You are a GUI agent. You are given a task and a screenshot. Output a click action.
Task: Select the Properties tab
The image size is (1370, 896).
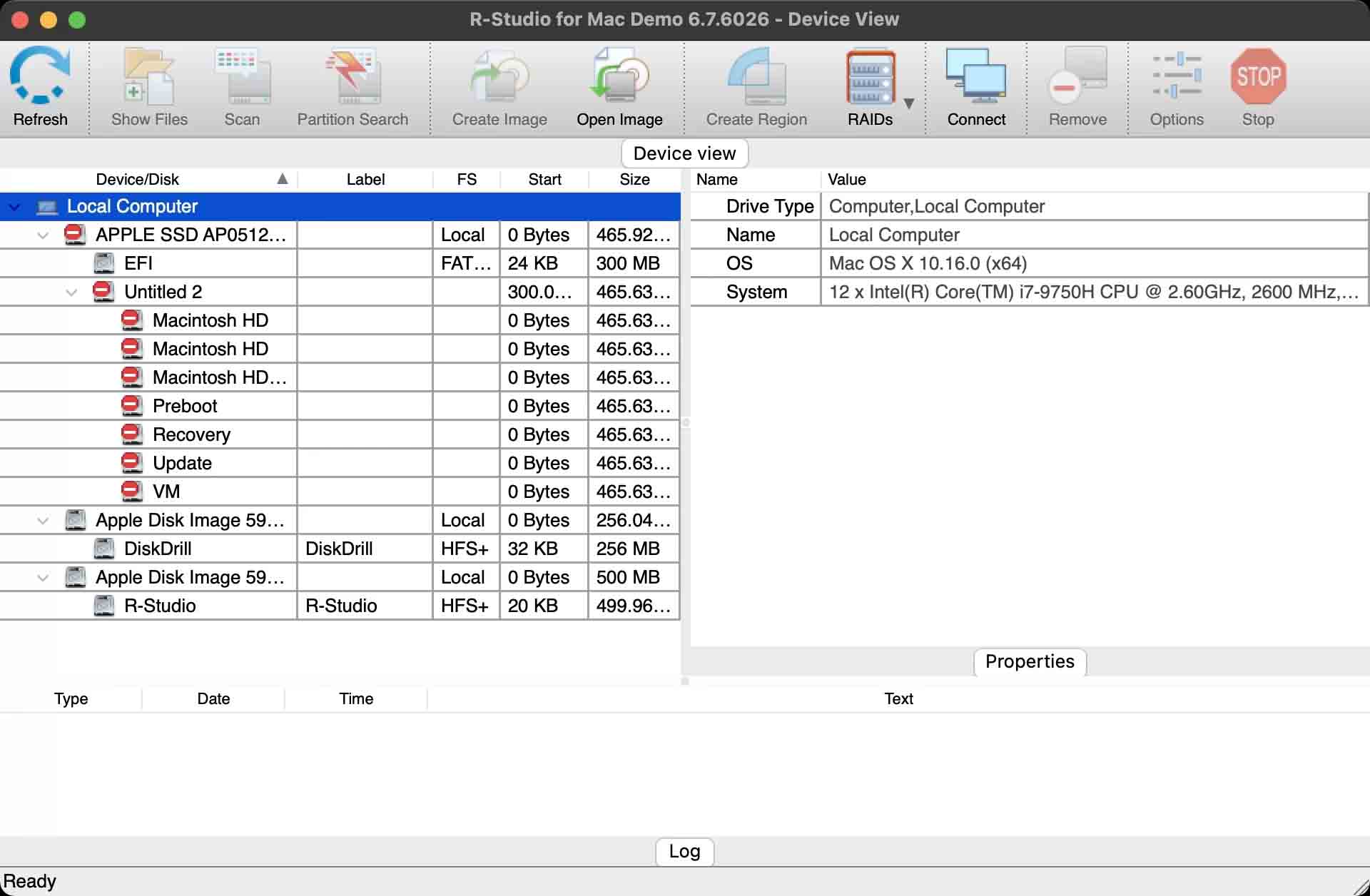point(1030,661)
